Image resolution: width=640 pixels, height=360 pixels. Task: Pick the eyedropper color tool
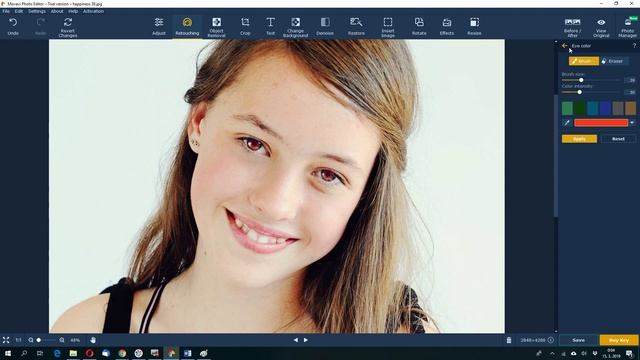click(x=567, y=122)
